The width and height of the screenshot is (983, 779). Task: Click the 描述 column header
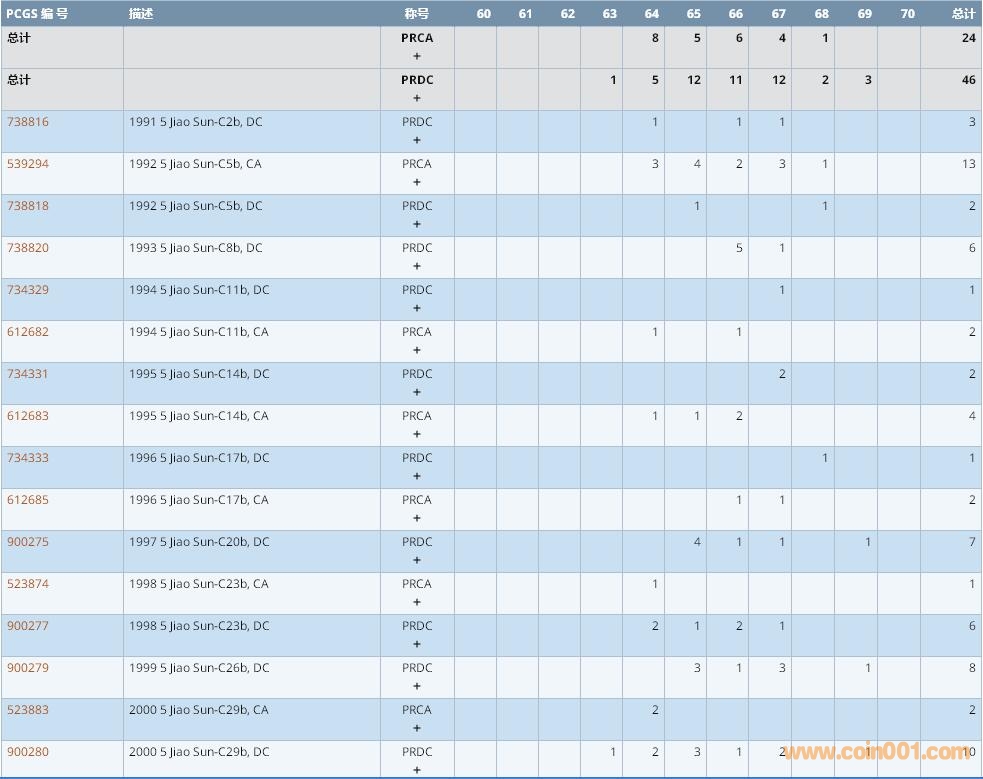click(x=141, y=14)
